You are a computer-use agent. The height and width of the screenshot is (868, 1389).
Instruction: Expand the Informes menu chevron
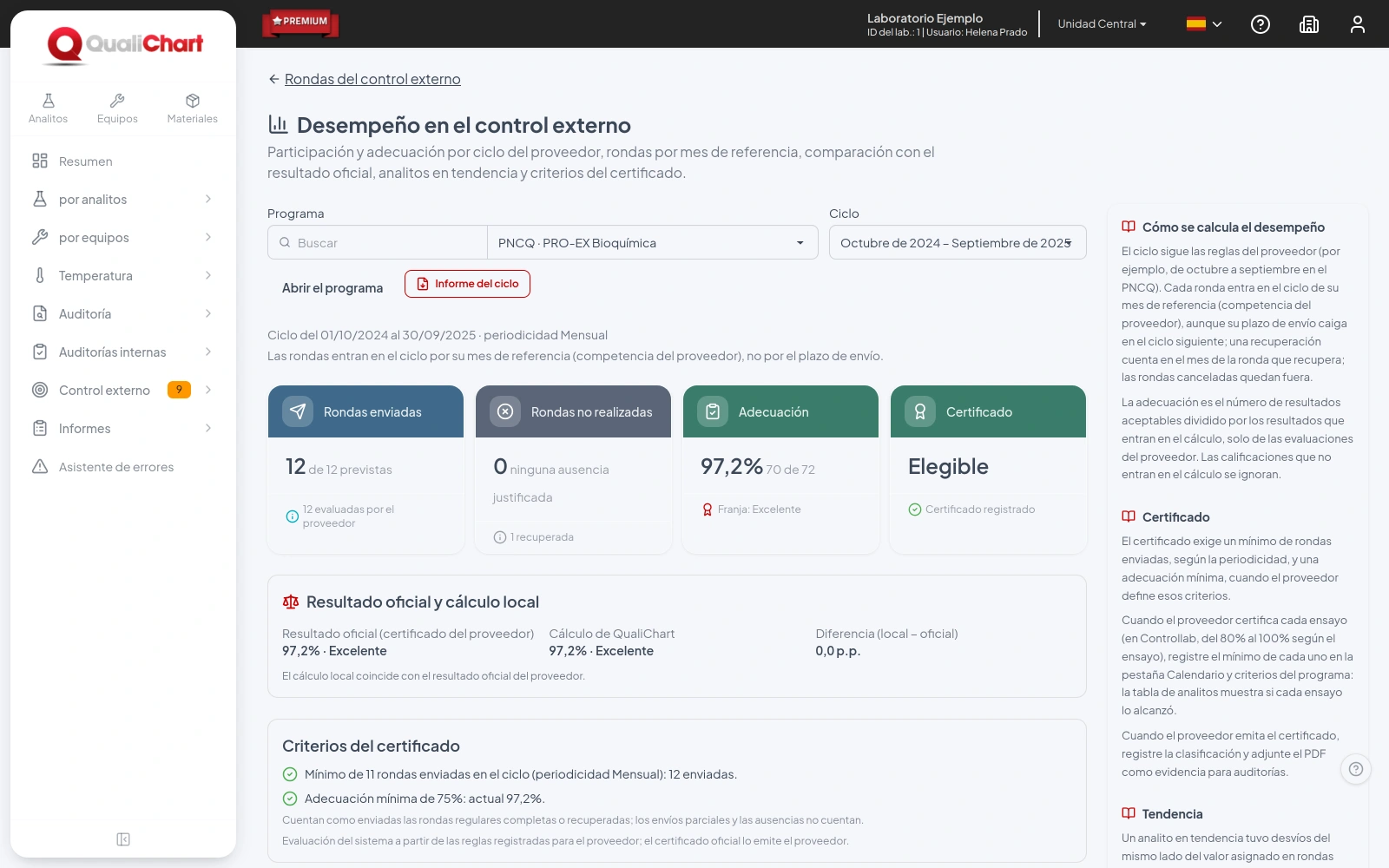coord(208,428)
